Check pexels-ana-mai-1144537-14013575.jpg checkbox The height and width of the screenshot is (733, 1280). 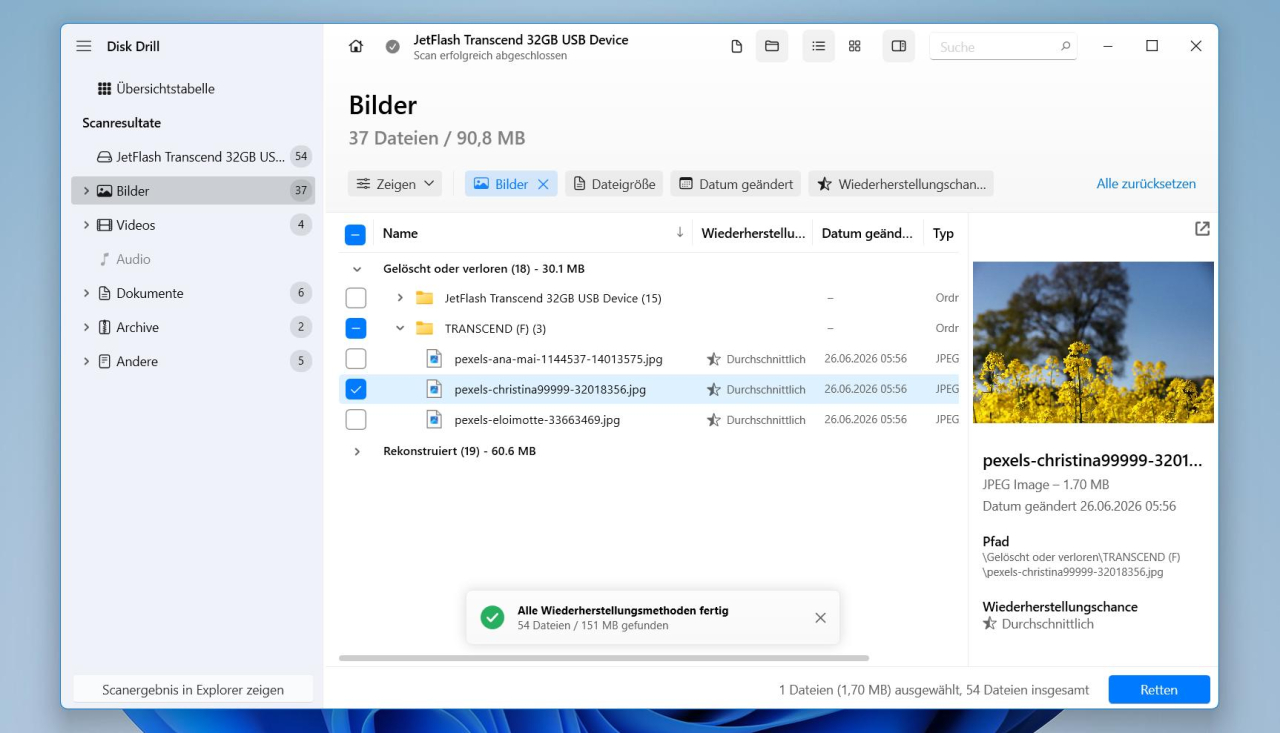click(x=355, y=359)
